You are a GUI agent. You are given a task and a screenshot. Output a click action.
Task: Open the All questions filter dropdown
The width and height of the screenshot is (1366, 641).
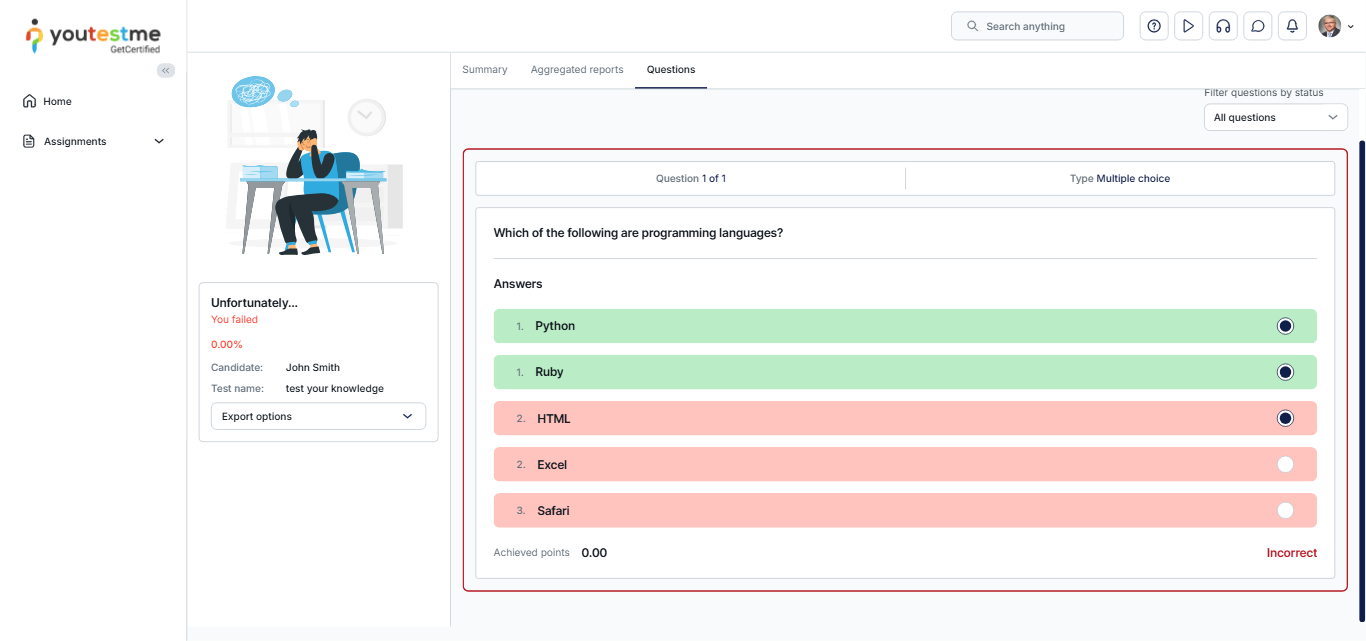[1275, 117]
